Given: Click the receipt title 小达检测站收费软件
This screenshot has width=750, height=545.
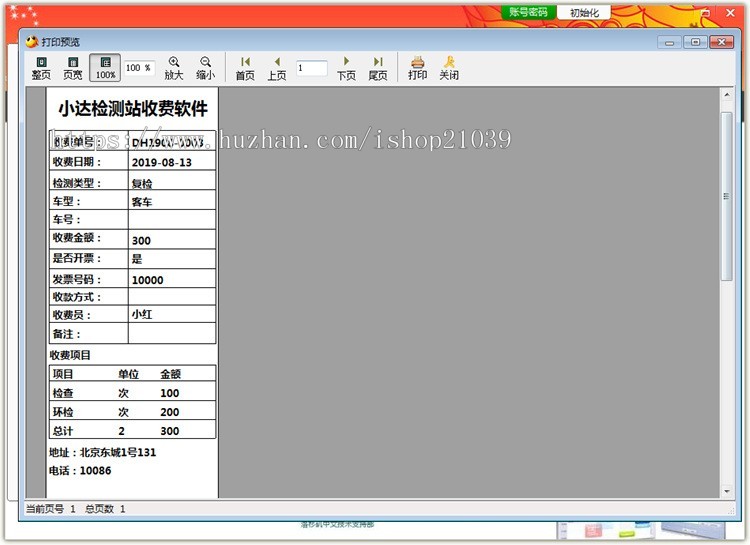Looking at the screenshot, I should click(x=133, y=109).
